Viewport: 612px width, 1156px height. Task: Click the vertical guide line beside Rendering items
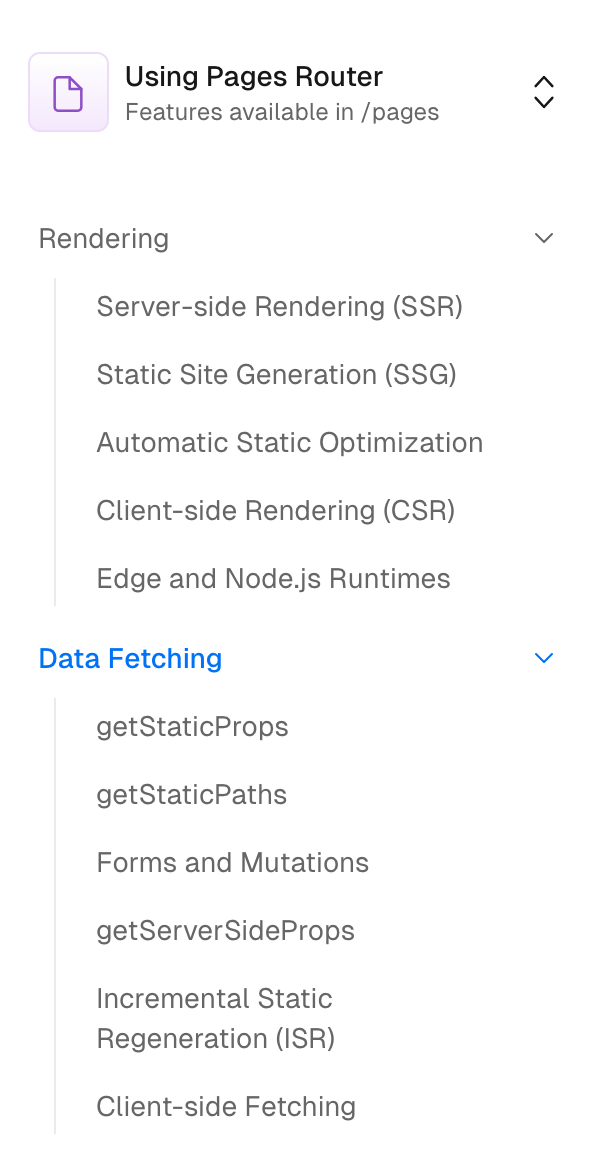click(55, 442)
